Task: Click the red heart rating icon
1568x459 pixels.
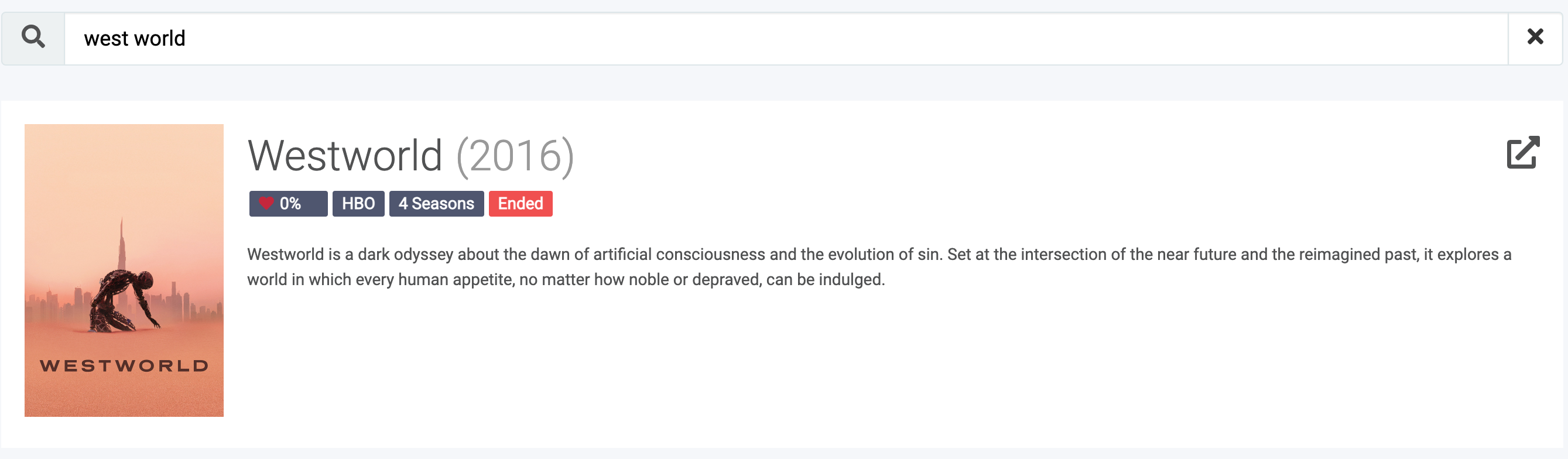Action: pyautogui.click(x=266, y=203)
